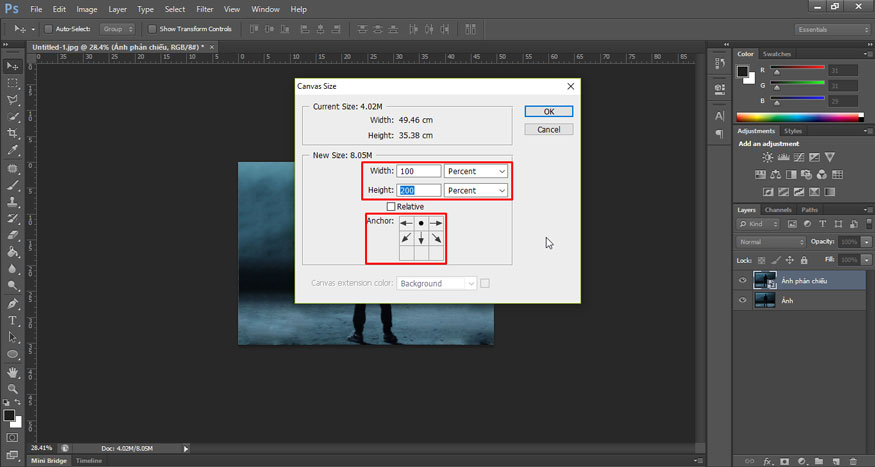The width and height of the screenshot is (875, 467).
Task: Click the Vibrance triangle adjustment icon
Action: point(830,157)
